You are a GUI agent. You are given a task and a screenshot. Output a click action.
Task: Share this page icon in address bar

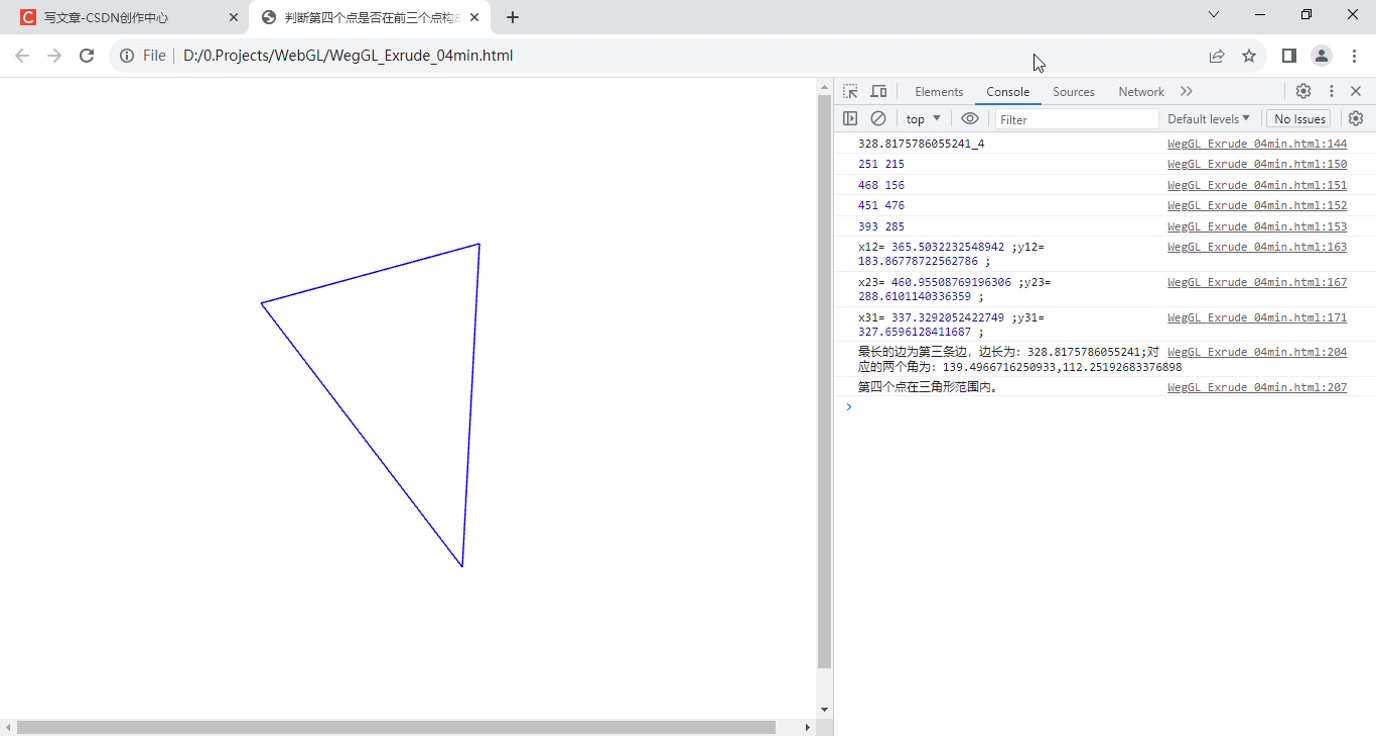[x=1217, y=56]
